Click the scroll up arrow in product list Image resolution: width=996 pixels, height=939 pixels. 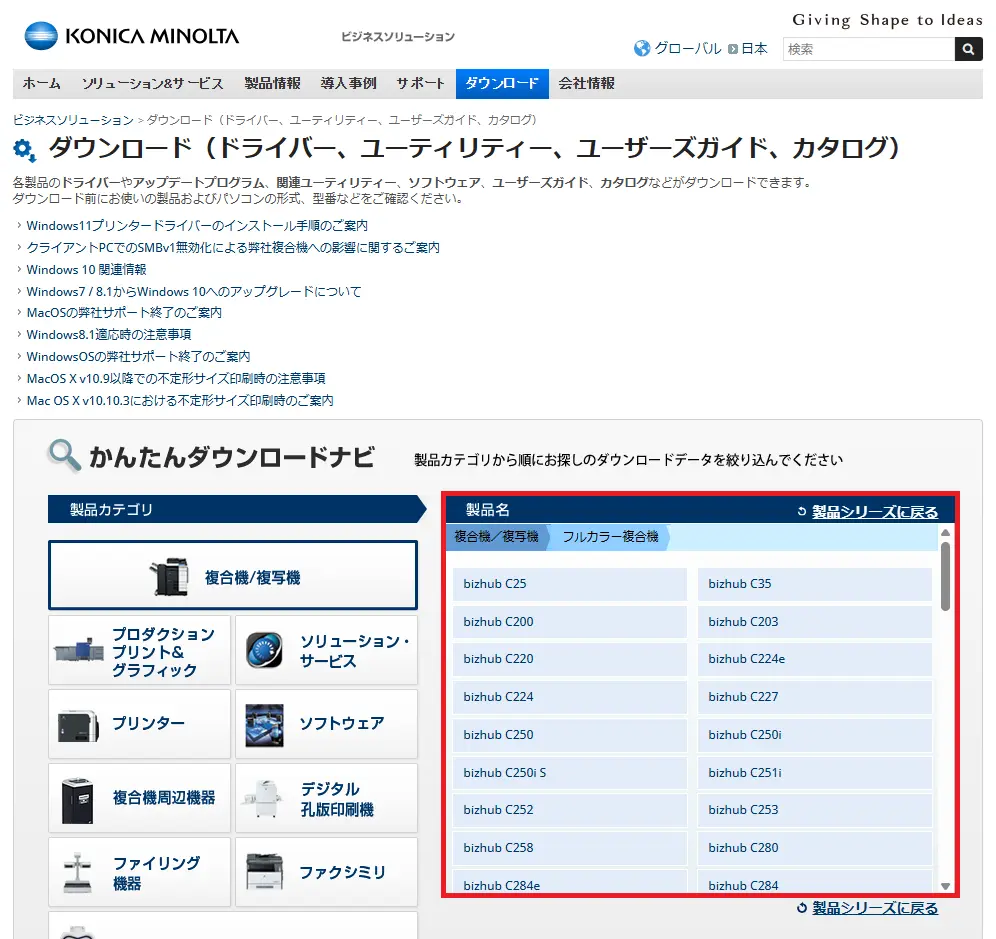[945, 533]
